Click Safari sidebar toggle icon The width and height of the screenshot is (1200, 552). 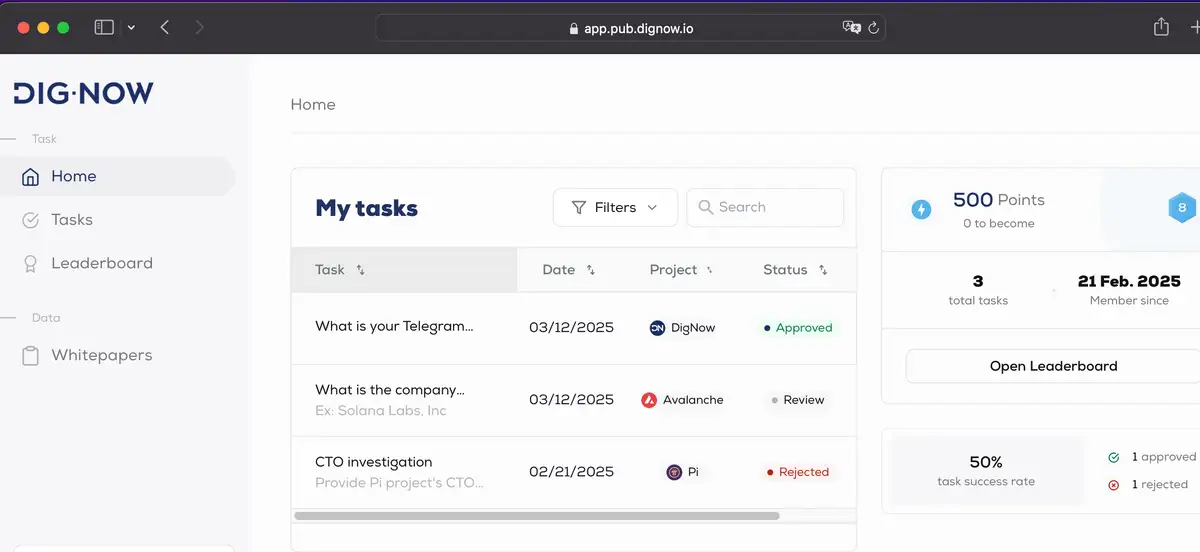[x=104, y=28]
